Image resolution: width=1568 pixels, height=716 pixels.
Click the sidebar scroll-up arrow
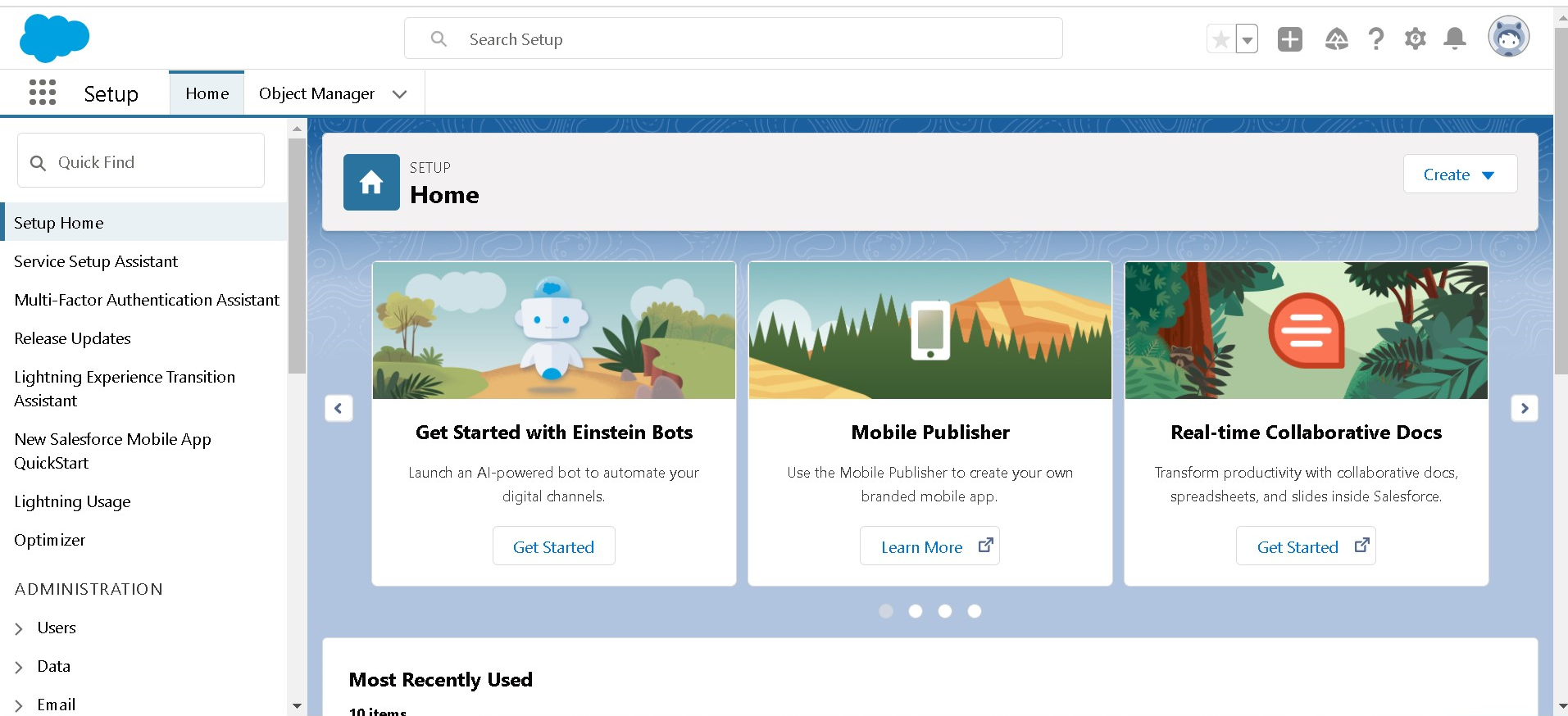[297, 129]
